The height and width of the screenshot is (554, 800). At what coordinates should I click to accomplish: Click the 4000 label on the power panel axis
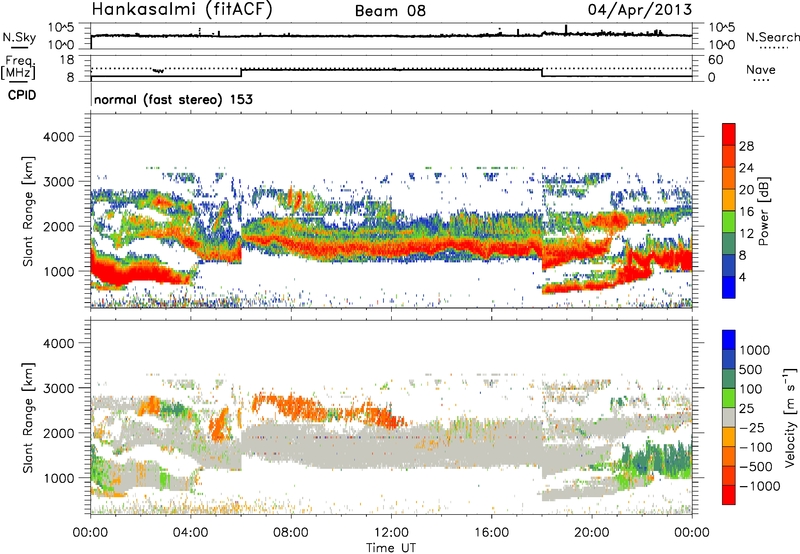(x=58, y=137)
